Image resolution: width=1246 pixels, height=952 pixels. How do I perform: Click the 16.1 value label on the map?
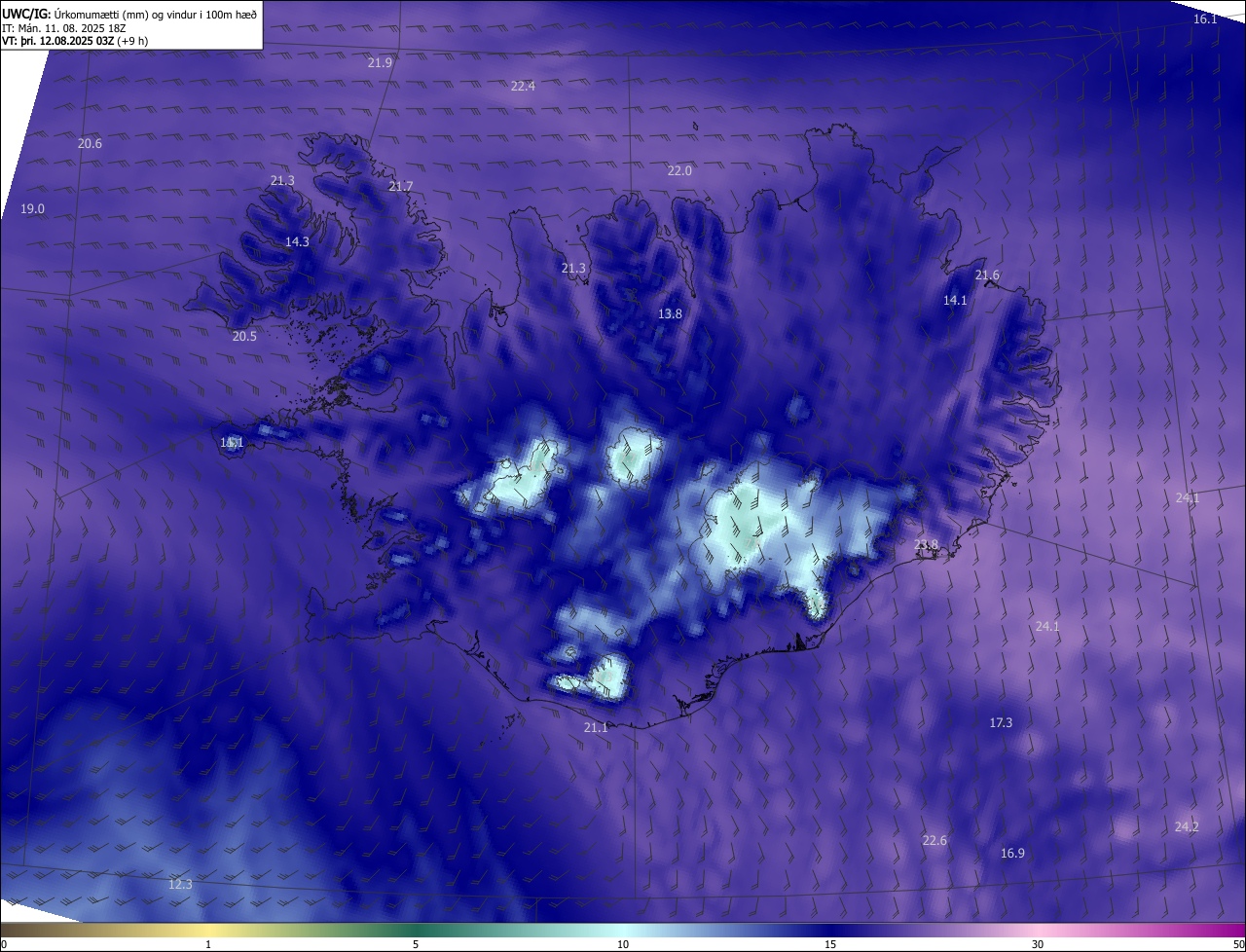pyautogui.click(x=1205, y=19)
